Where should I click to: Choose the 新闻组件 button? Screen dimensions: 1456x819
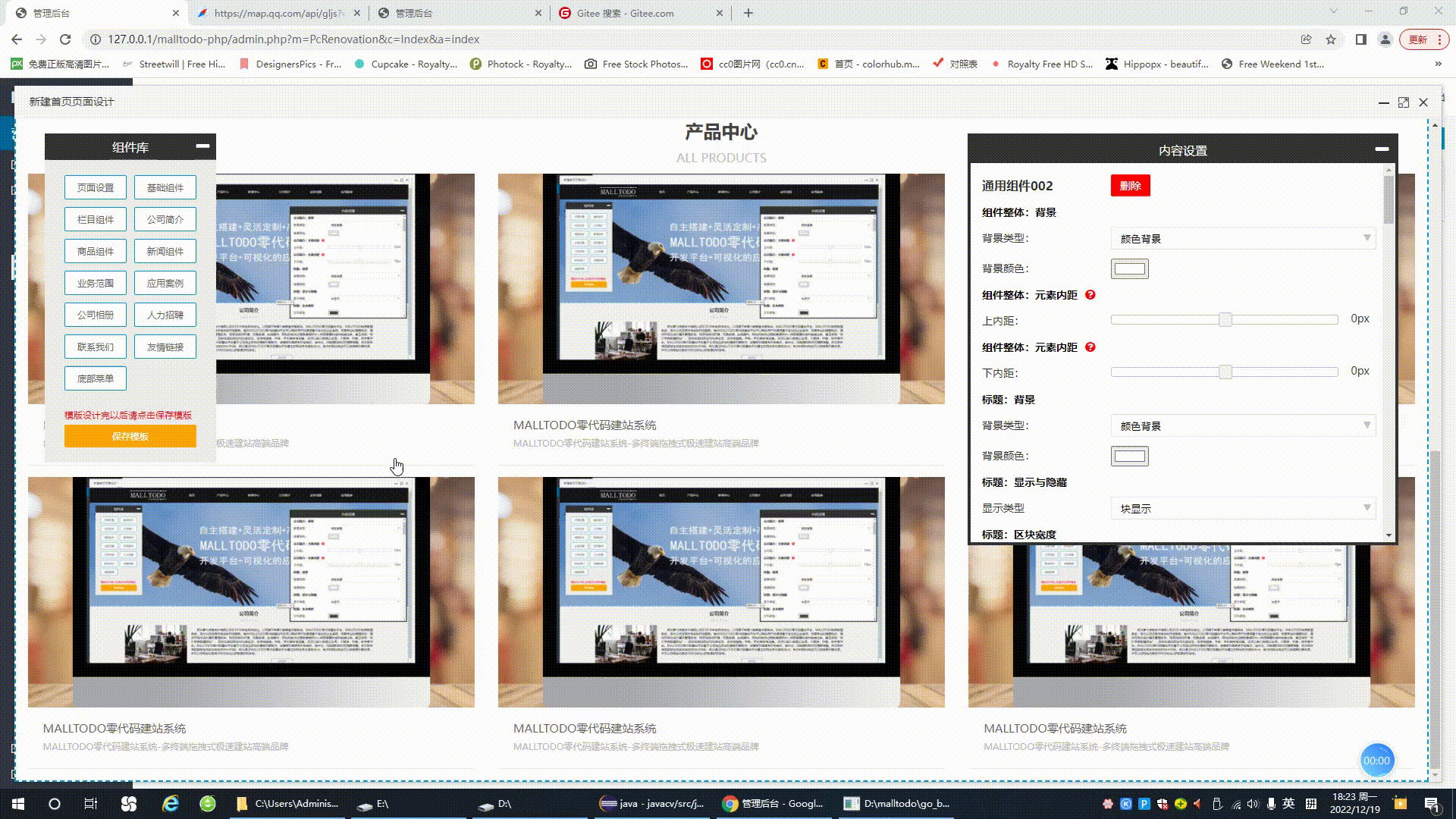coord(165,251)
